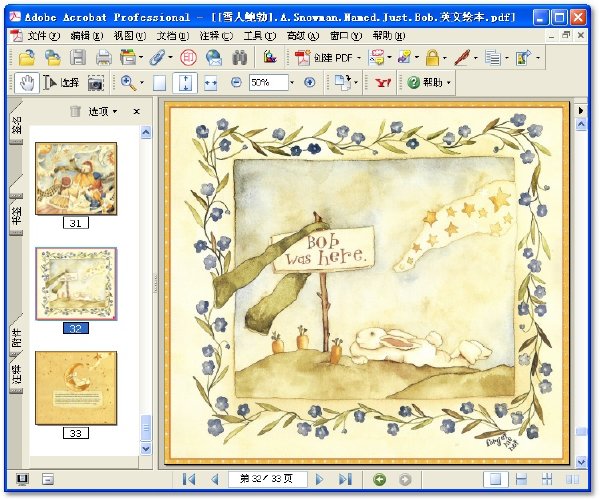The image size is (600, 501).
Task: Open Create PDF dropdown arrow
Action: point(359,58)
